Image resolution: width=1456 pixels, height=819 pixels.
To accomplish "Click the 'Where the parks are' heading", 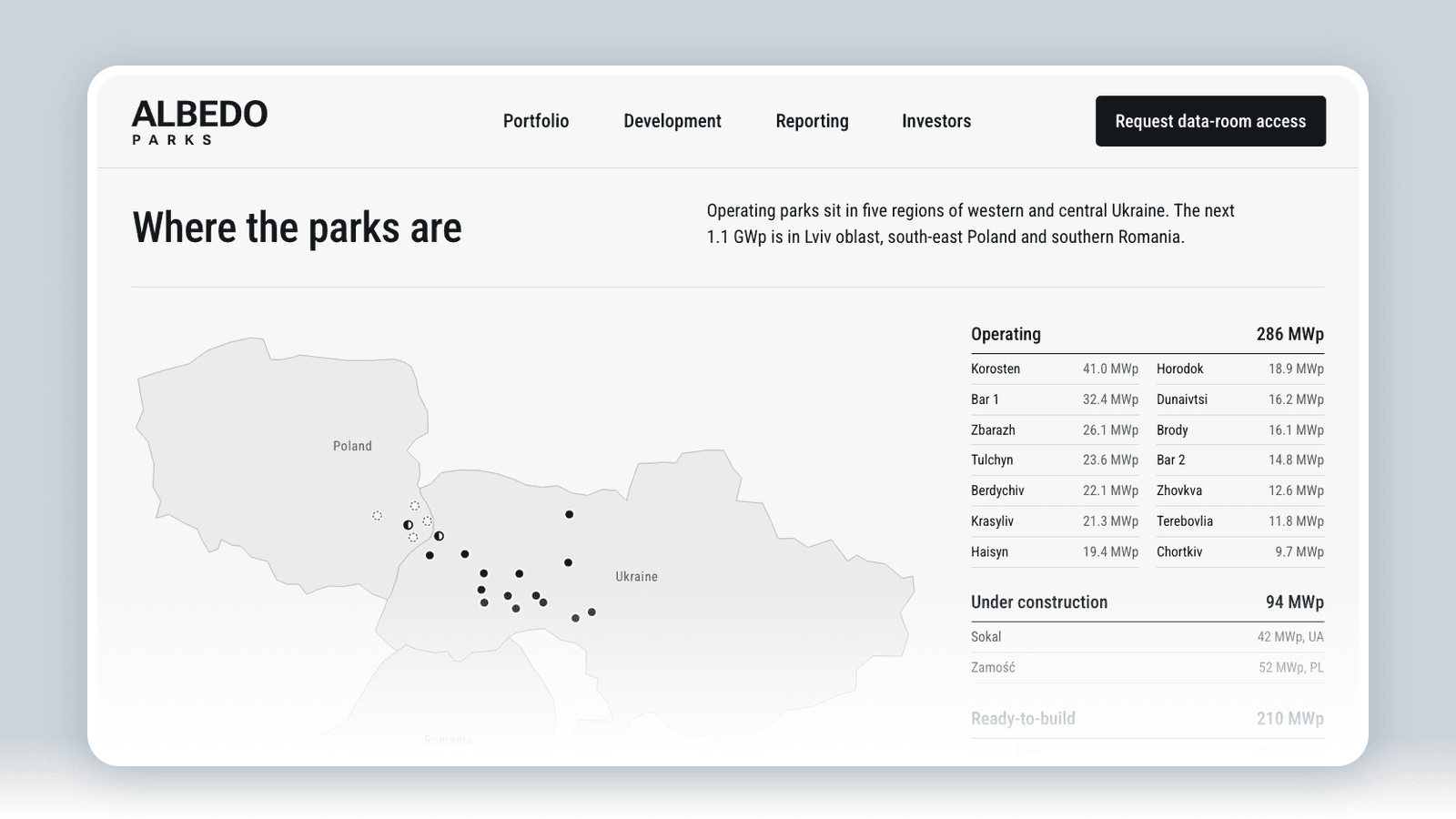I will [x=298, y=227].
